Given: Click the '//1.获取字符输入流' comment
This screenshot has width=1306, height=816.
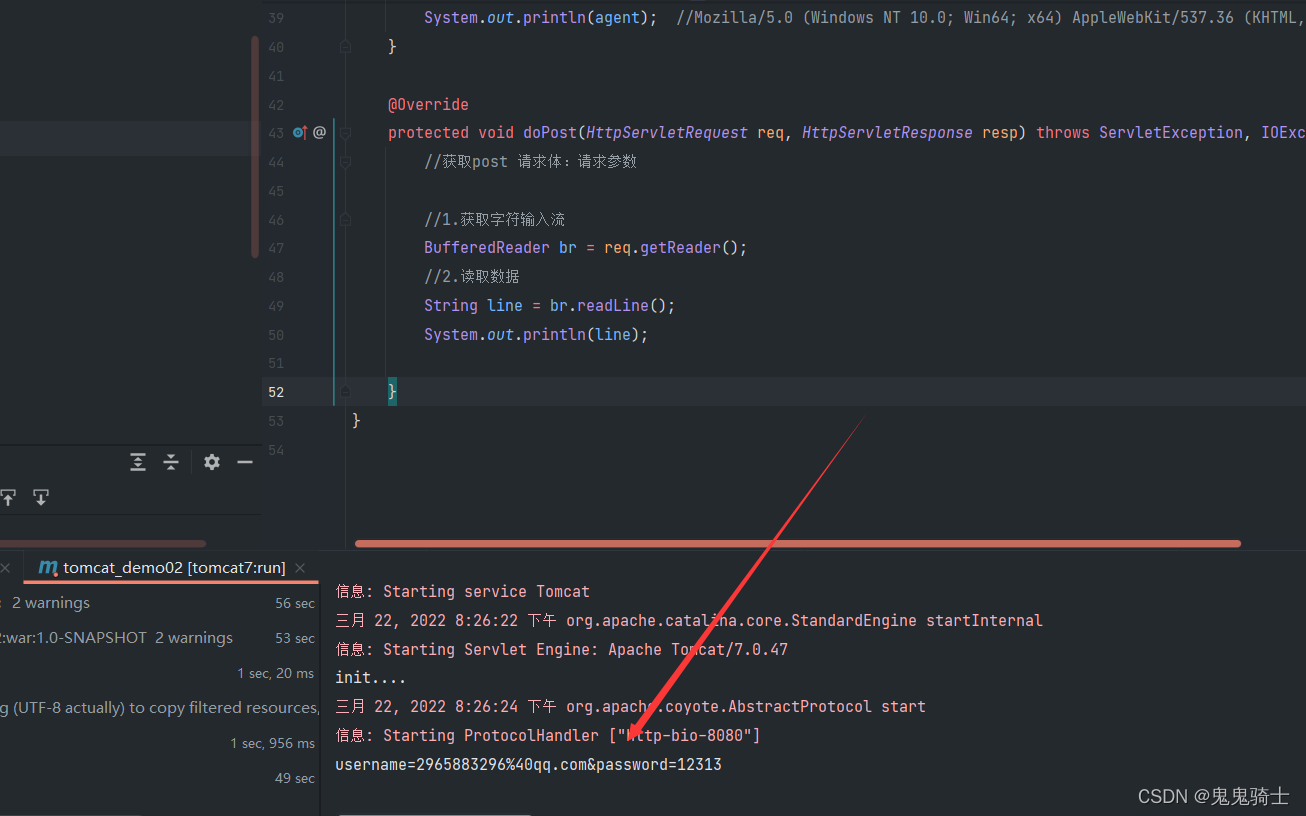Looking at the screenshot, I should pyautogui.click(x=495, y=219).
